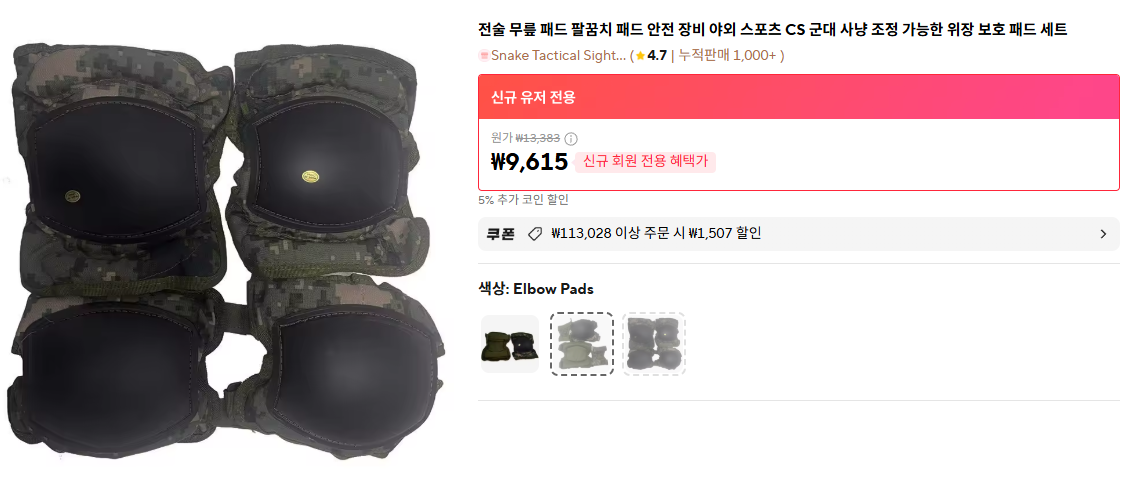Click the info icon beside original price

tap(571, 139)
